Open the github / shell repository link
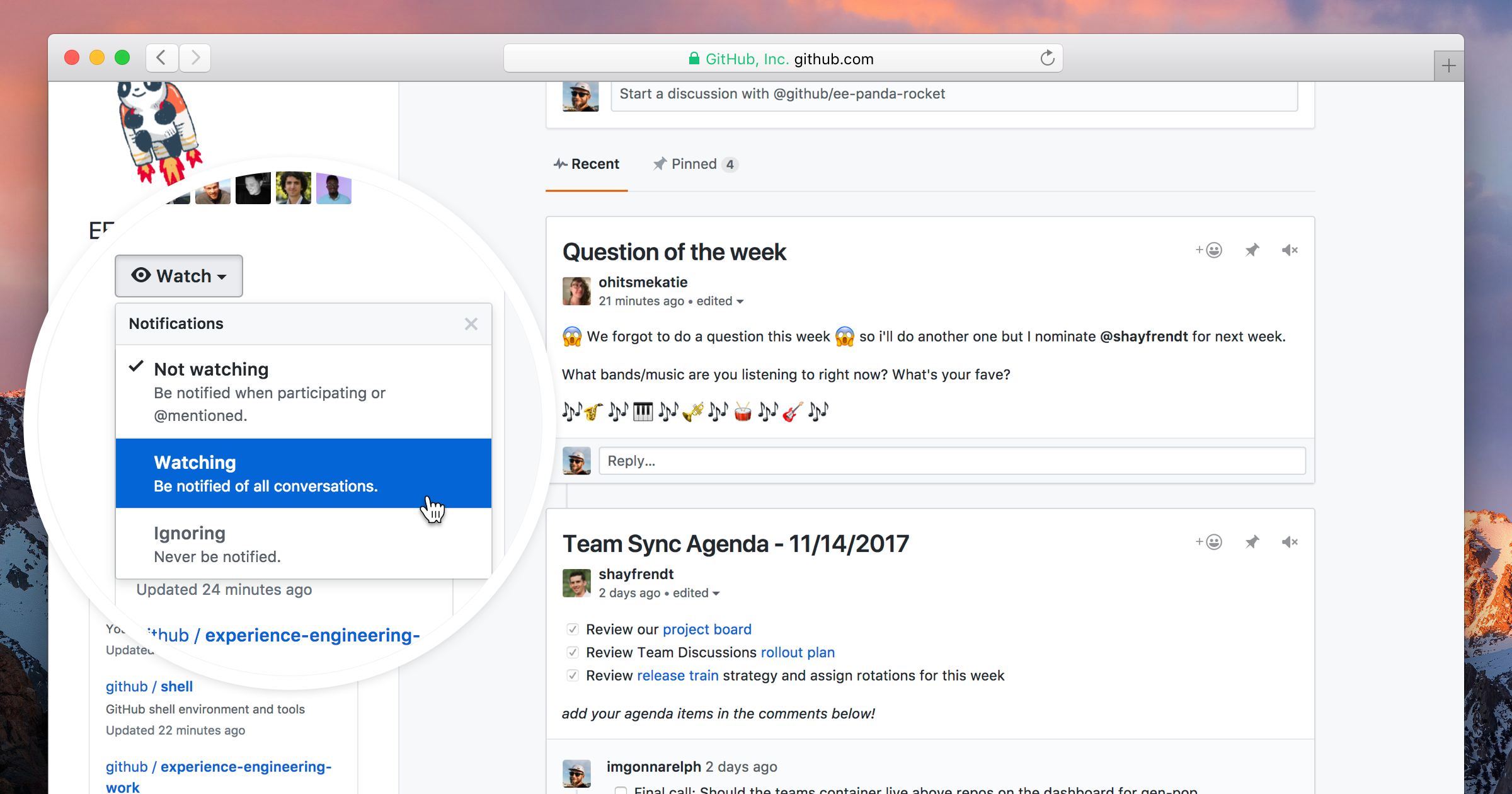Viewport: 1512px width, 794px height. click(x=149, y=686)
